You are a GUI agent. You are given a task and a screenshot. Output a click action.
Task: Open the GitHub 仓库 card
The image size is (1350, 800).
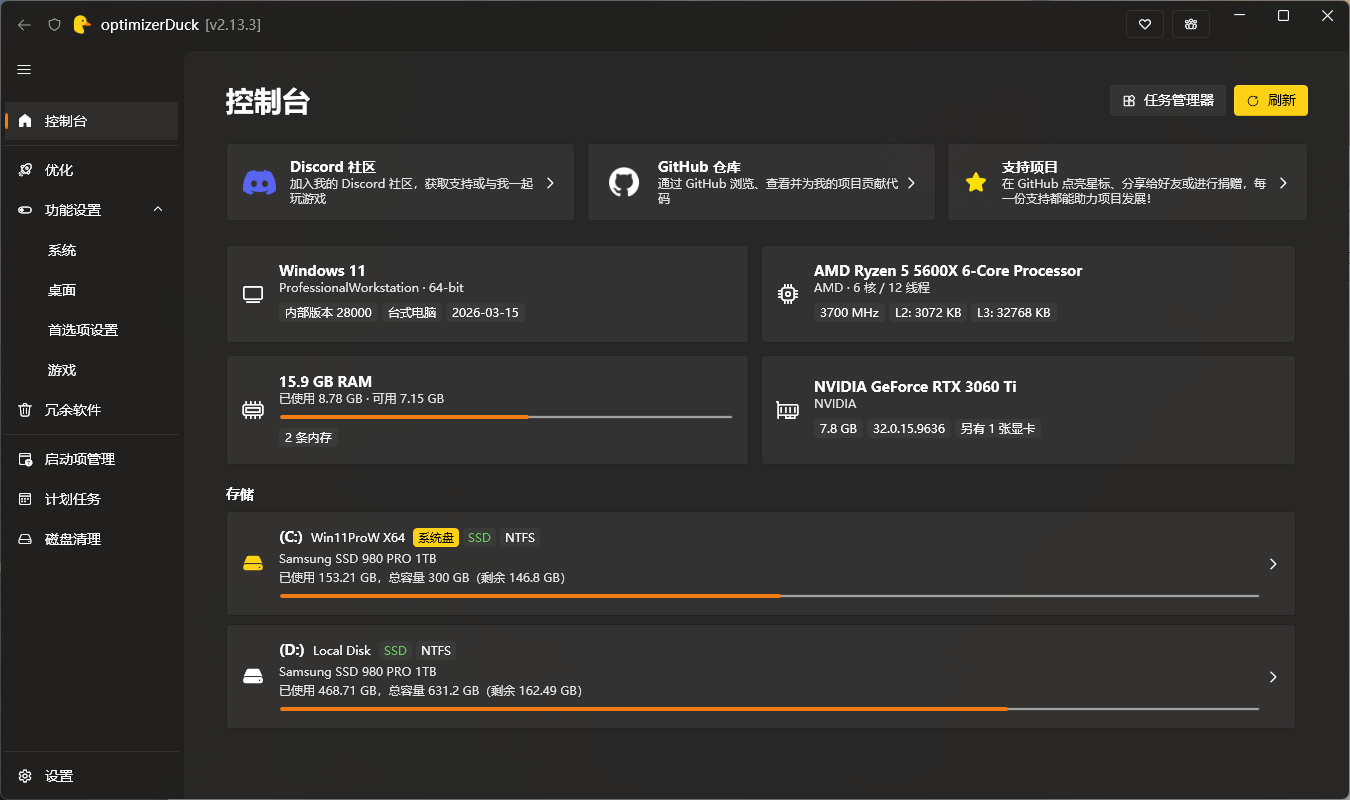(x=761, y=182)
